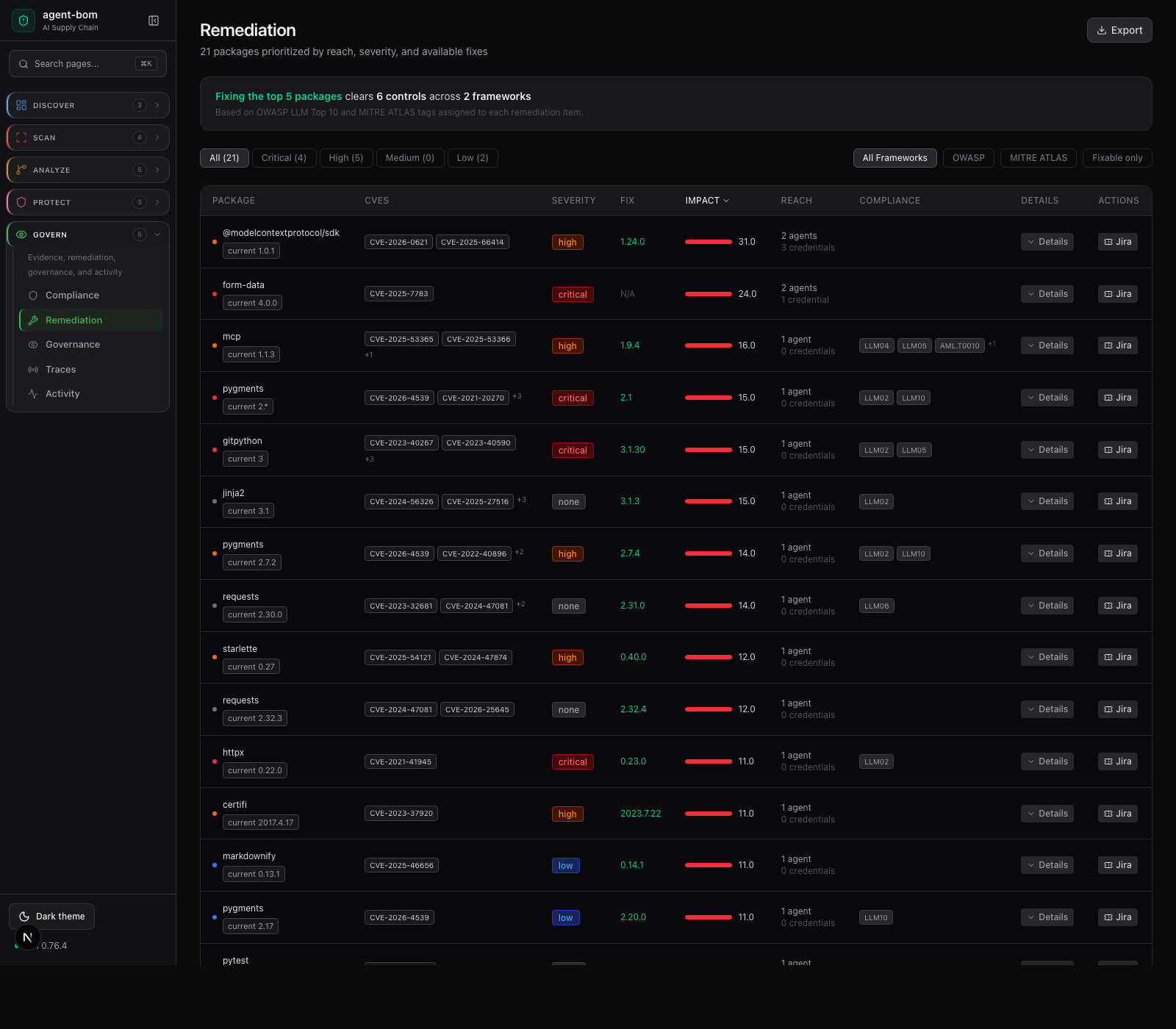Select the Scan section icon in sidebar
Screen dimensions: 1176x1029
[x=21, y=137]
